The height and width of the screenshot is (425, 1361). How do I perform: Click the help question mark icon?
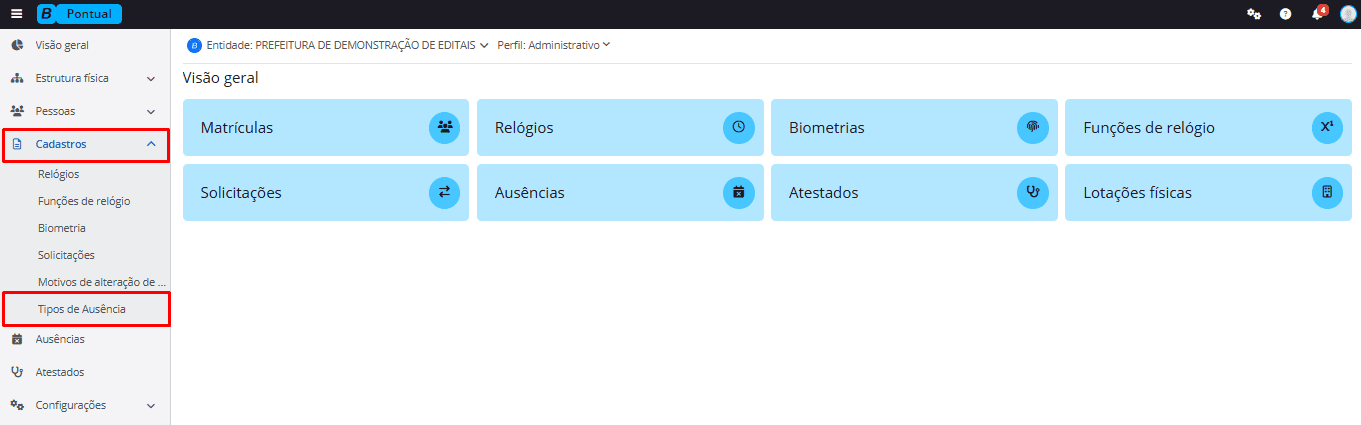(1285, 14)
